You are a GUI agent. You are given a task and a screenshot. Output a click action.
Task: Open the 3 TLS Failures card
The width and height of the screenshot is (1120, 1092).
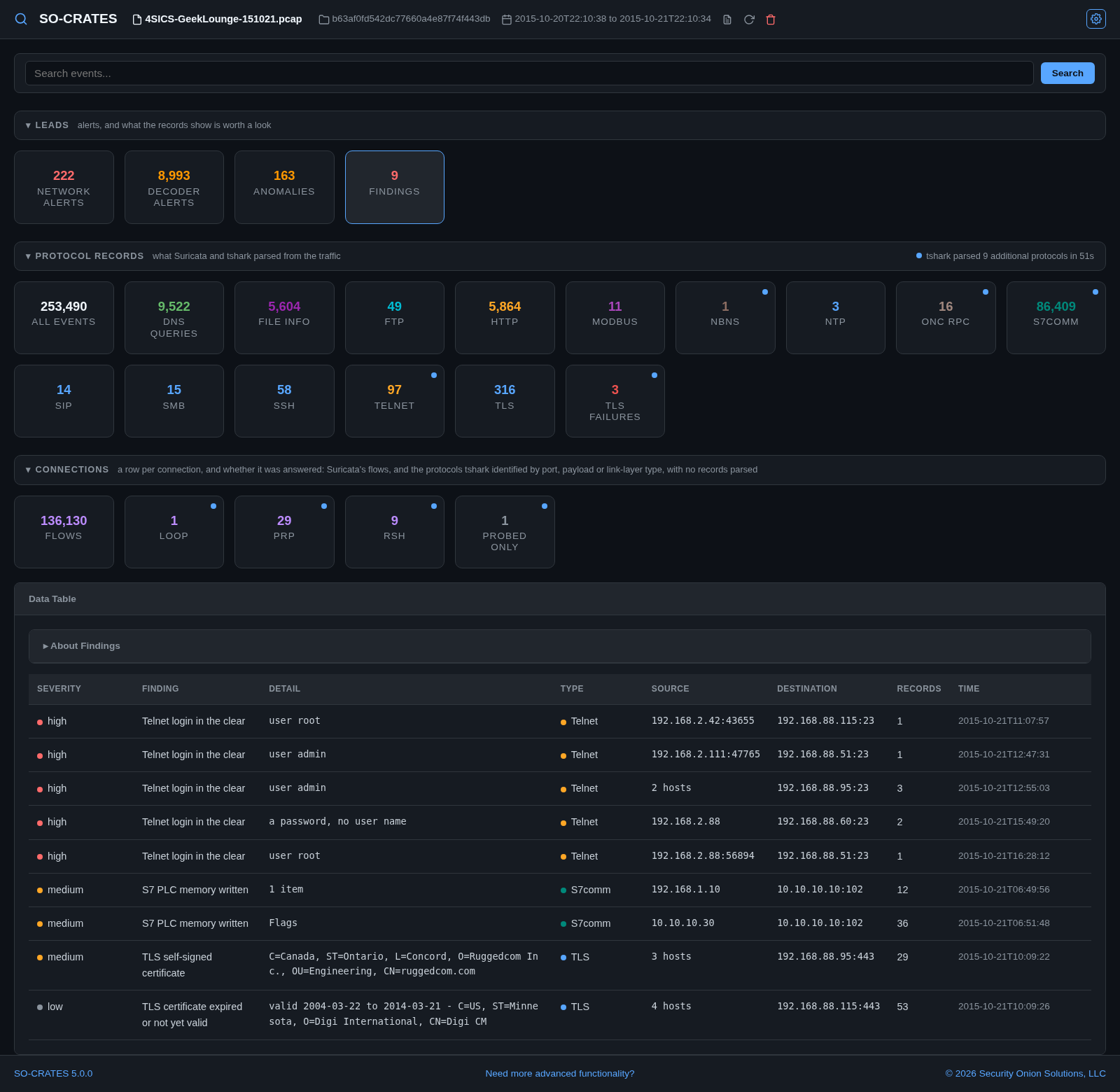click(615, 401)
